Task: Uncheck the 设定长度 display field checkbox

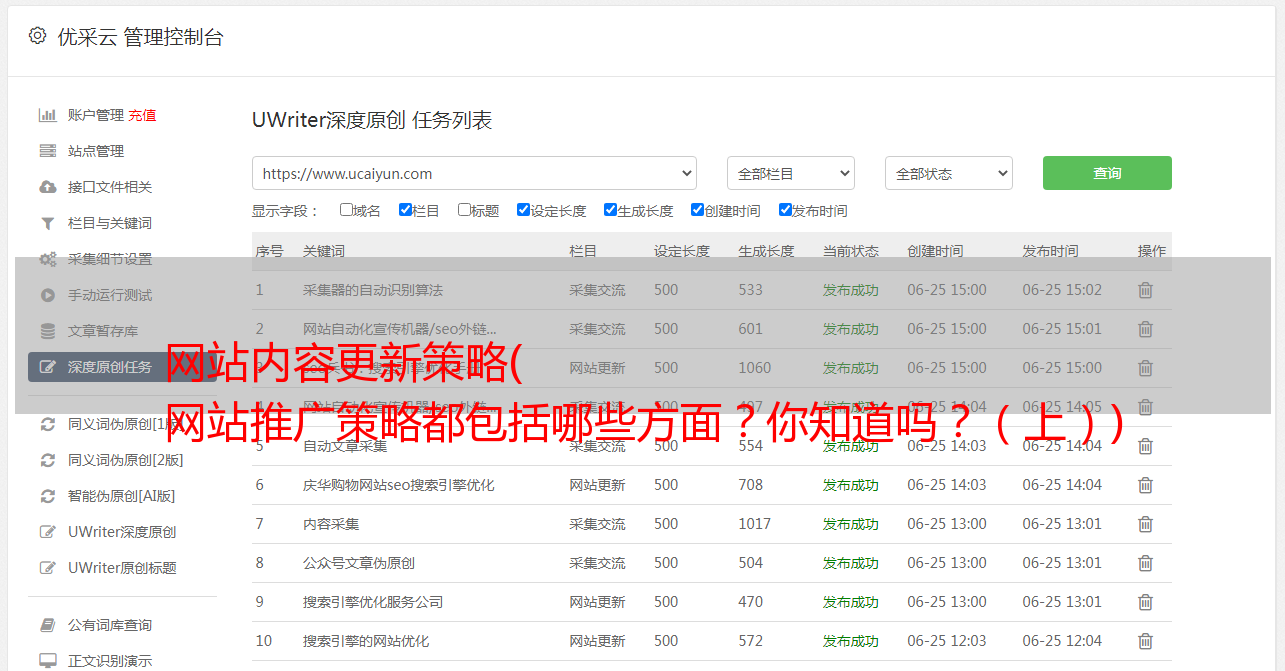Action: point(523,210)
